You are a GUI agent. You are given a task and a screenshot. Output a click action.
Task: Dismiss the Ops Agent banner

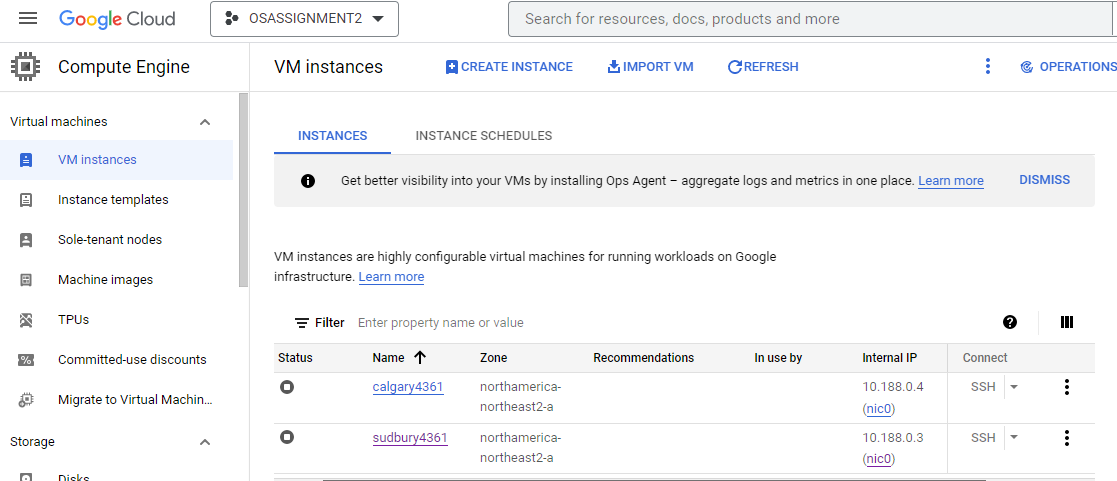pyautogui.click(x=1044, y=180)
